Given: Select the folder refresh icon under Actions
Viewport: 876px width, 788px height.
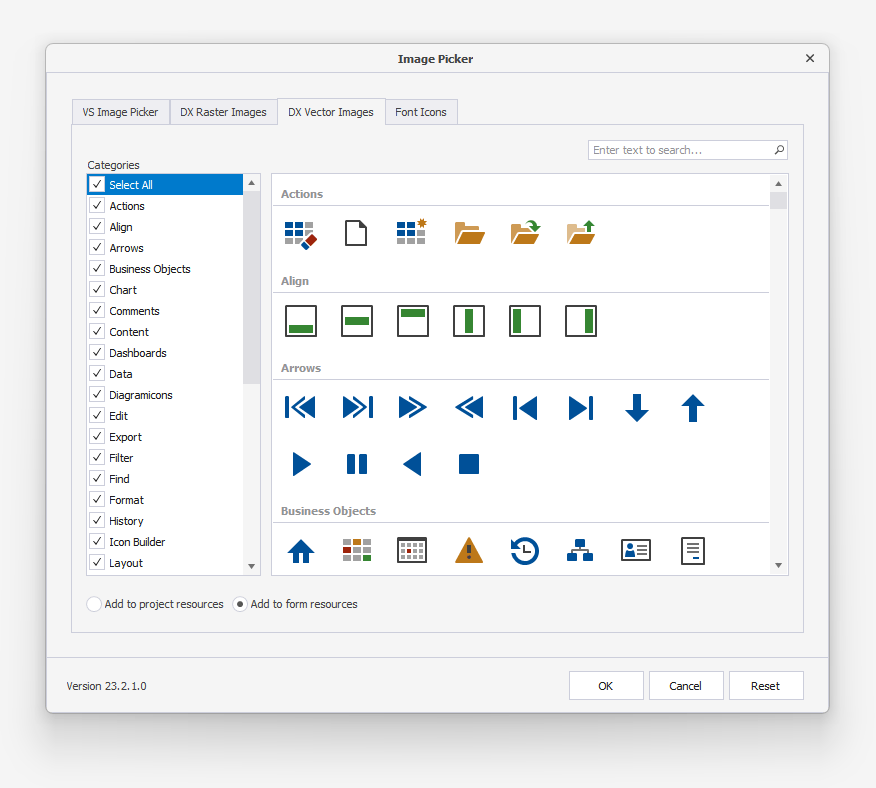Looking at the screenshot, I should 525,232.
